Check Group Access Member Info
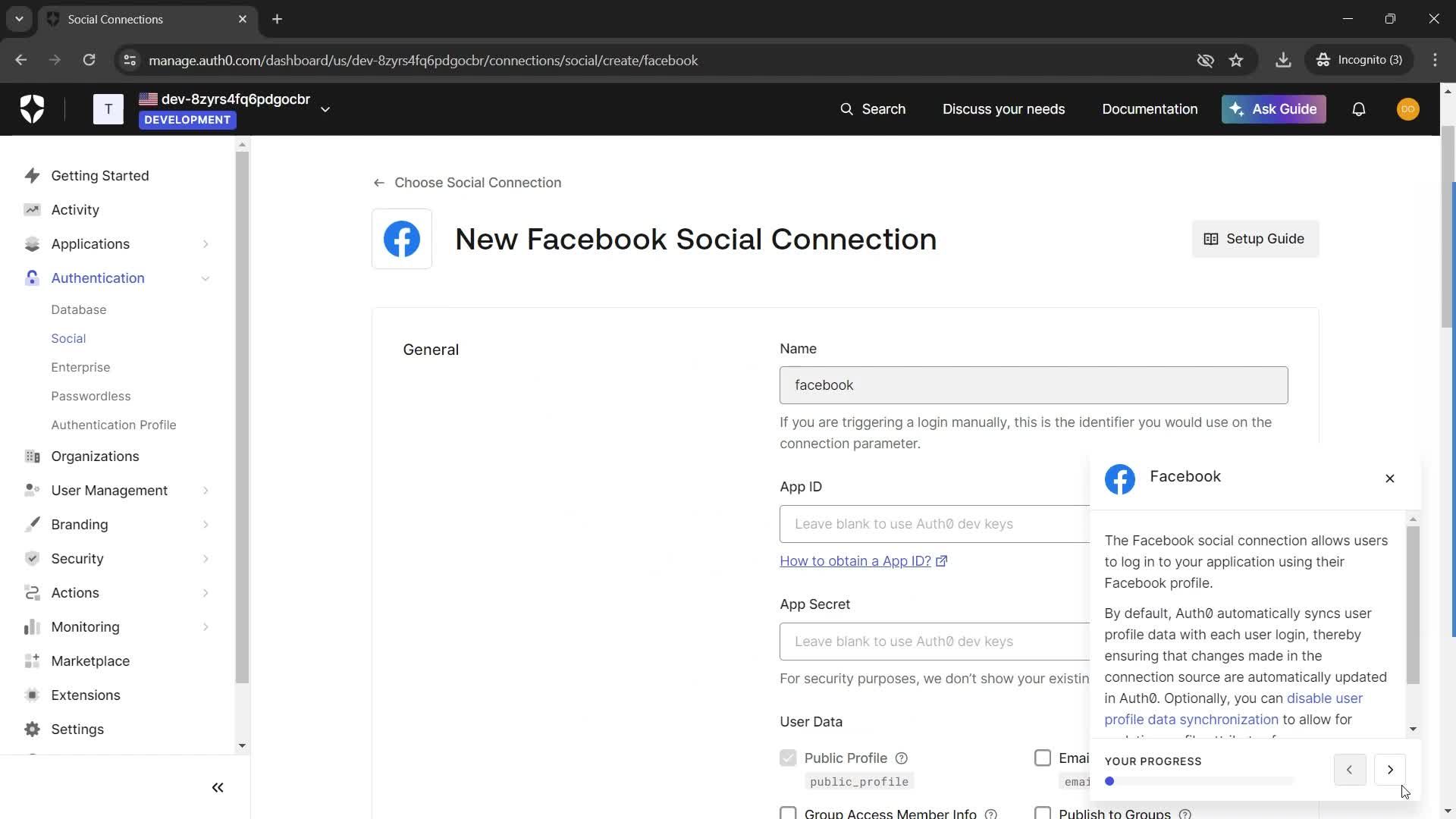Screen dimensions: 1456x819 (788, 813)
